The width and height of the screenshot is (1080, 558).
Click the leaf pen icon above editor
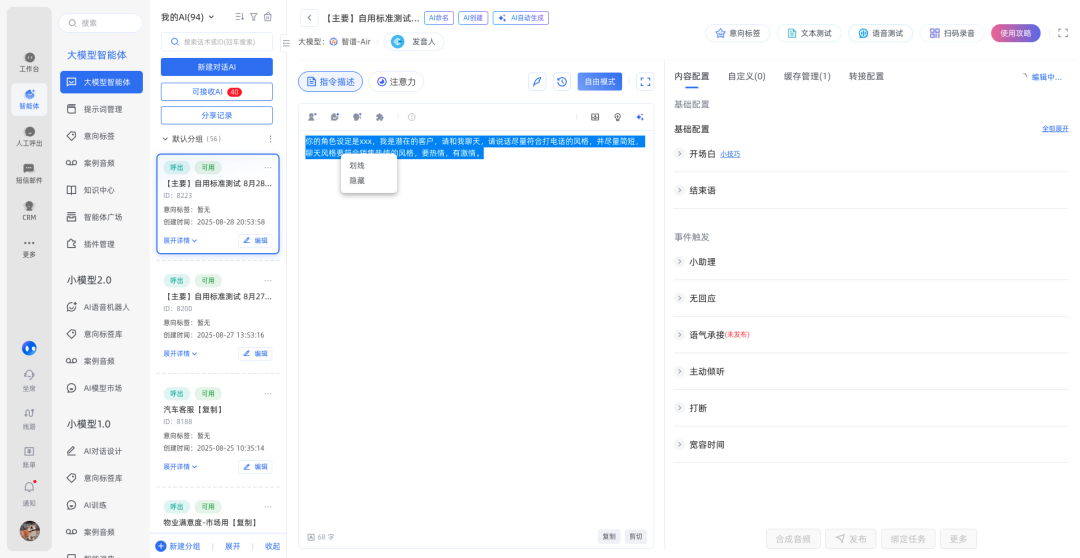point(537,82)
